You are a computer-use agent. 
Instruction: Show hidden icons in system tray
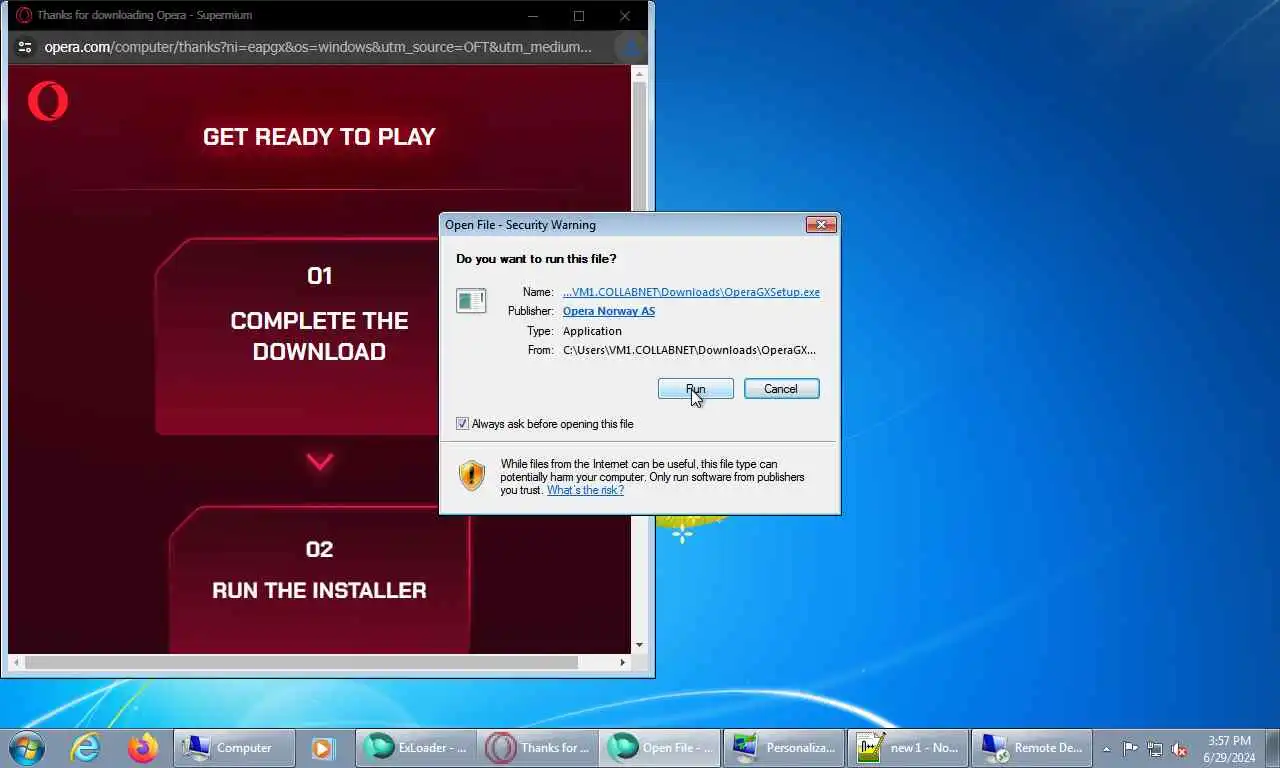pos(1107,749)
